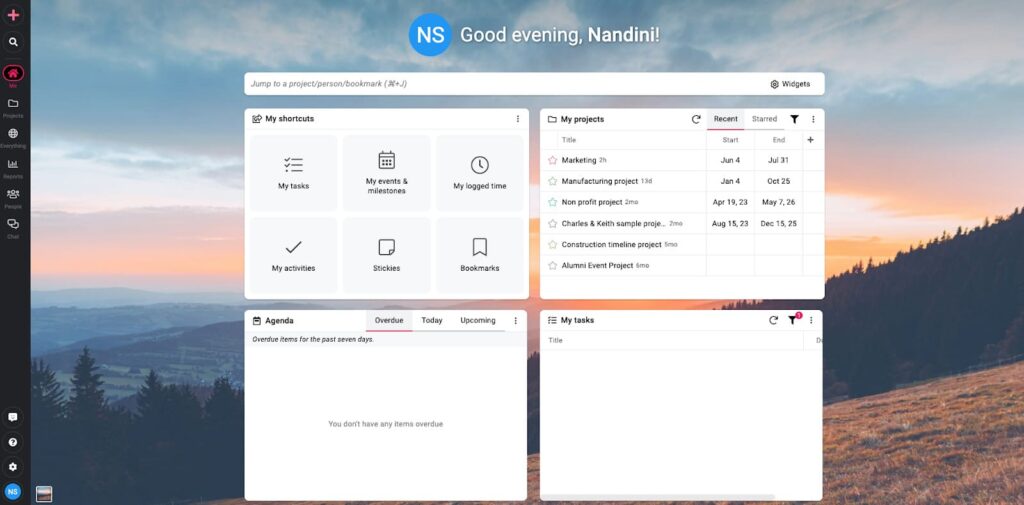Open Chat icon in sidebar
Viewport: 1024px width, 505px height.
[12, 224]
